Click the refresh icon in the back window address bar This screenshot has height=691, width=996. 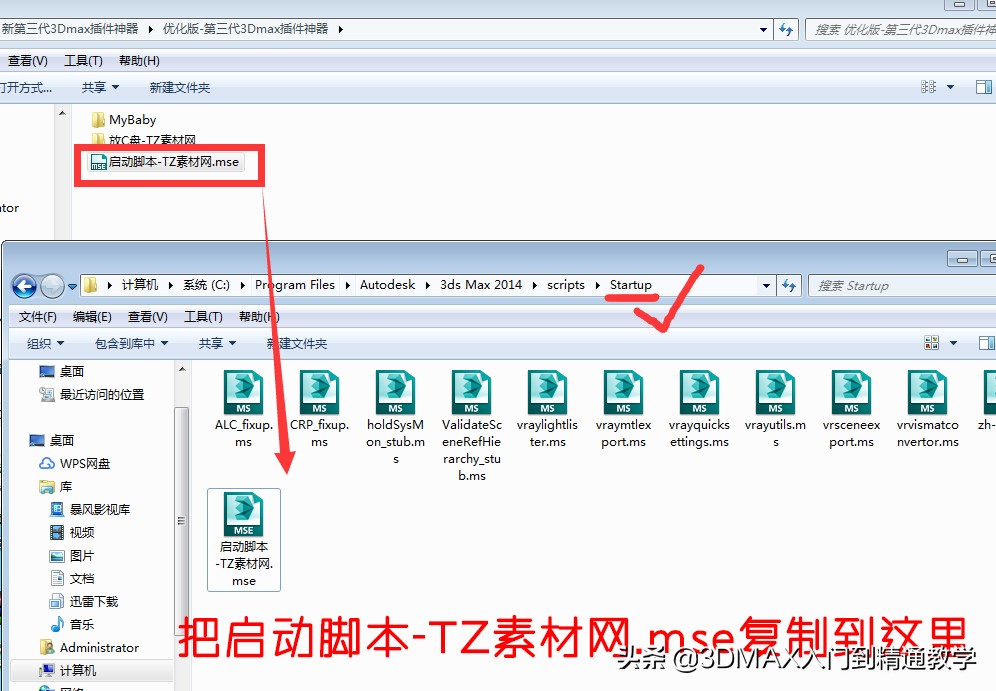(x=786, y=29)
